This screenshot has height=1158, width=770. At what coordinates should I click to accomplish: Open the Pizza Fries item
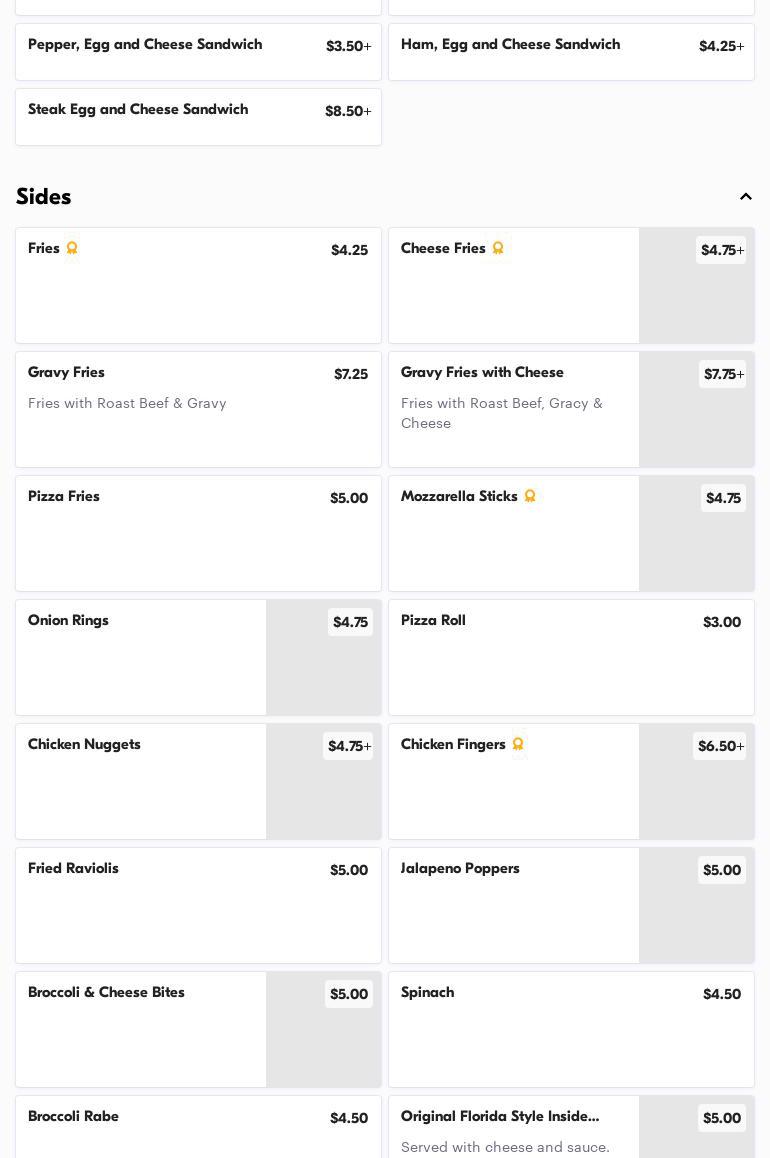pyautogui.click(x=198, y=533)
